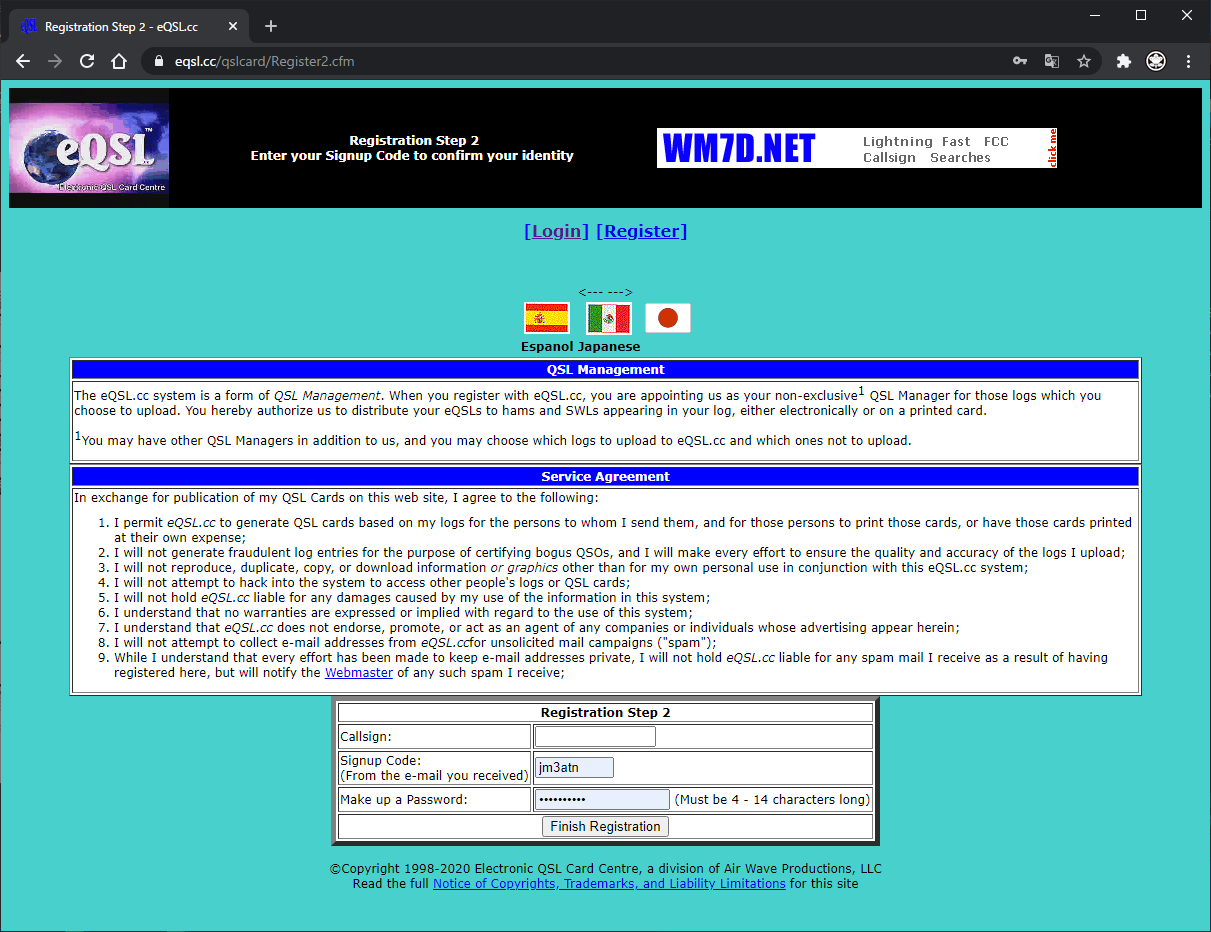Open the Google Translate icon
The image size is (1211, 932).
[1051, 61]
